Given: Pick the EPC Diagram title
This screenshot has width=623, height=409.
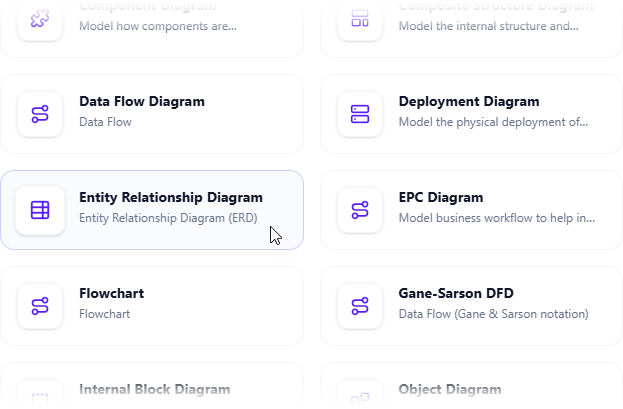Looking at the screenshot, I should (x=441, y=198).
